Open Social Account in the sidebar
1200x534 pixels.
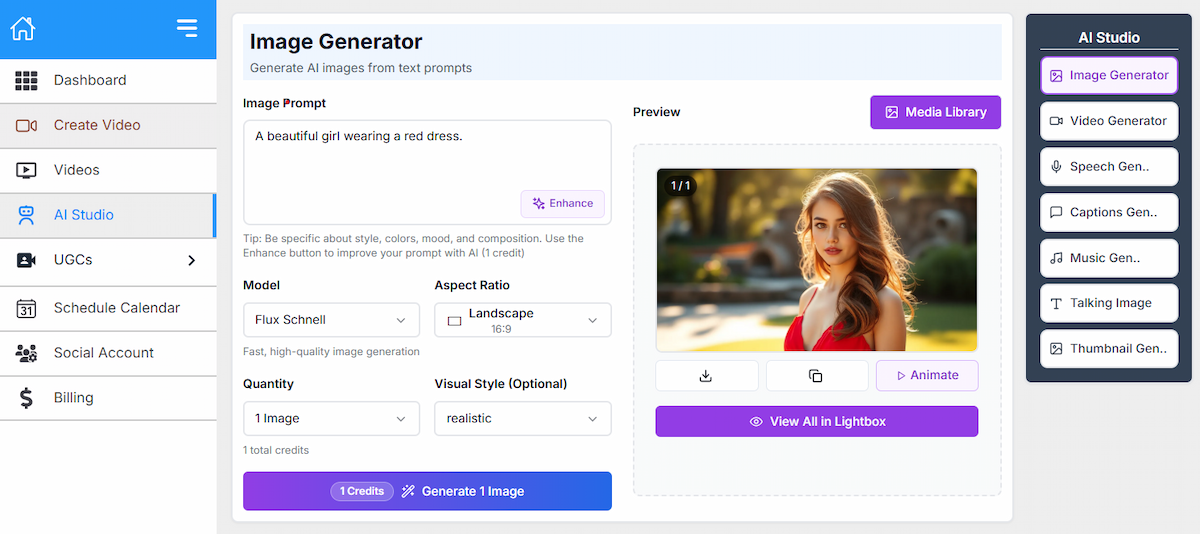pos(108,353)
